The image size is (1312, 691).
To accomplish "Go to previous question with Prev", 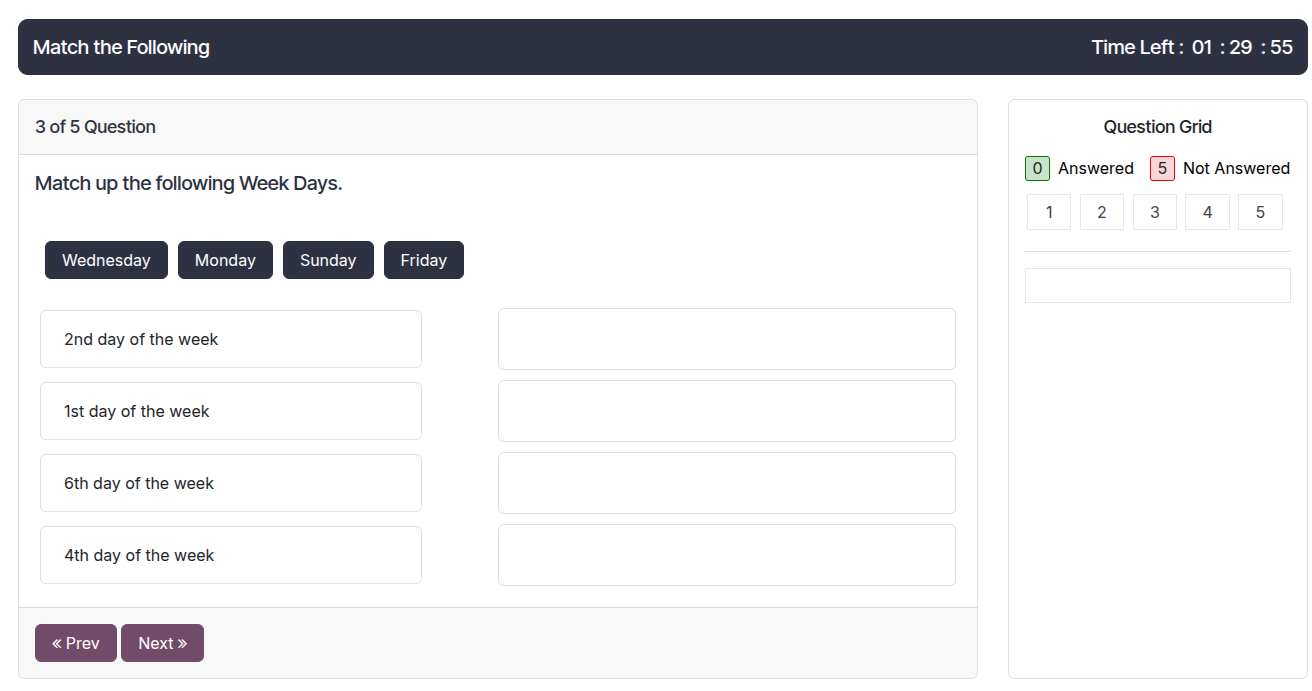I will [76, 643].
